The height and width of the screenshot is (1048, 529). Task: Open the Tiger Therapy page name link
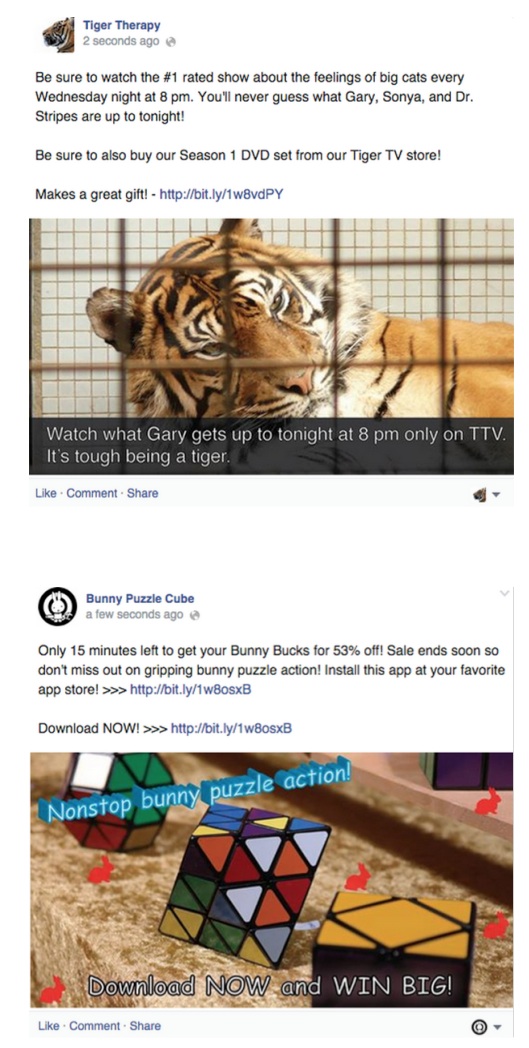tap(122, 25)
